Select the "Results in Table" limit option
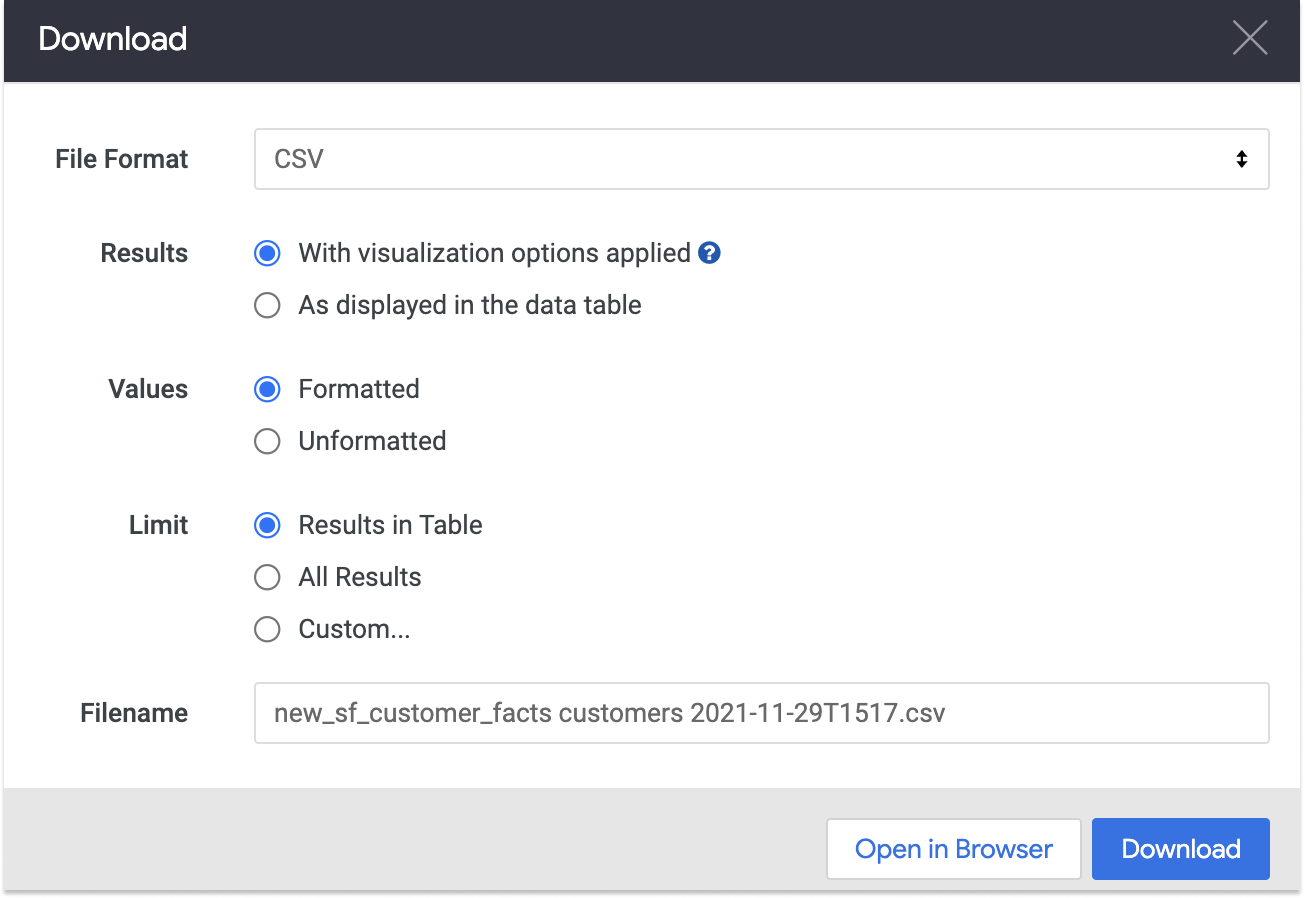This screenshot has height=898, width=1304. pyautogui.click(x=267, y=526)
